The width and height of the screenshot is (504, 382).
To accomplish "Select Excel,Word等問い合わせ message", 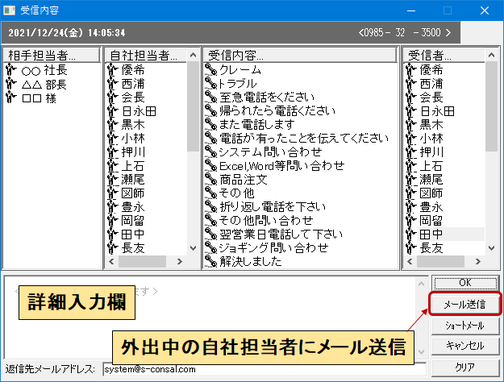I will tap(282, 166).
